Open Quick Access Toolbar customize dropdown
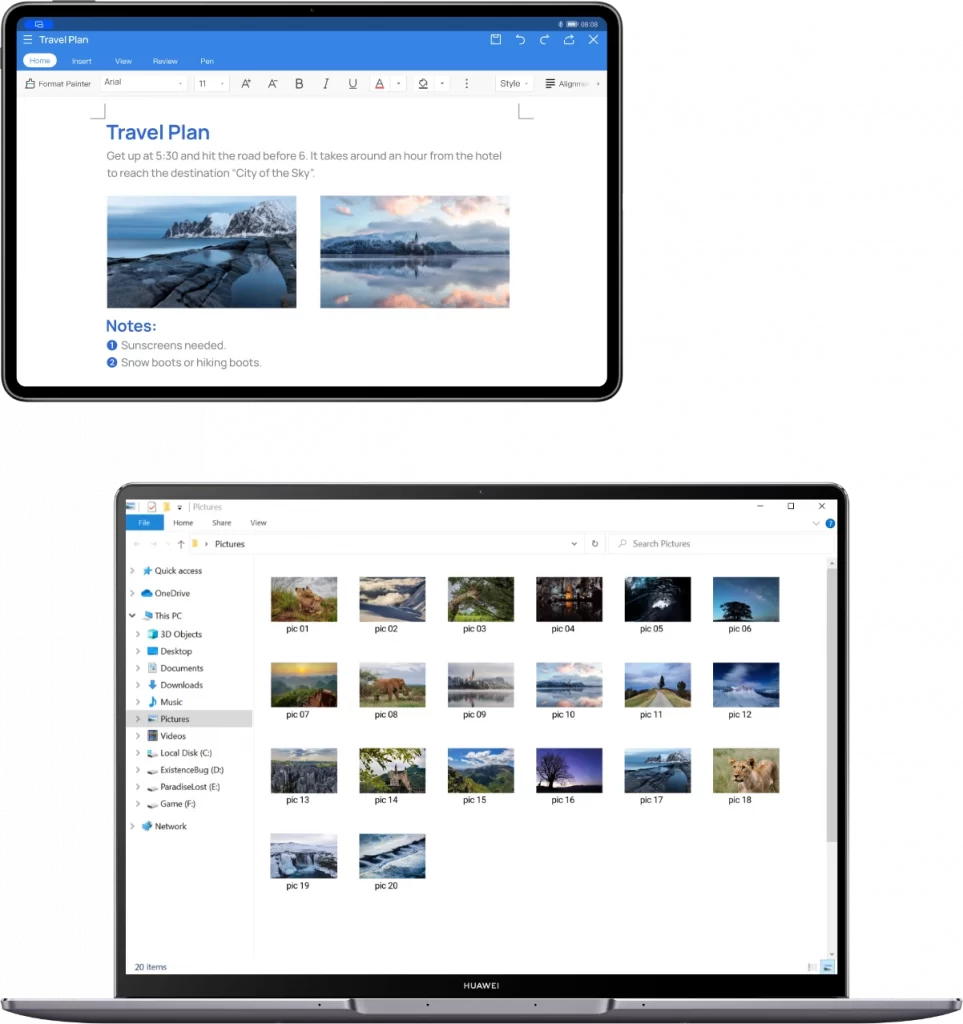The height and width of the screenshot is (1024, 963). point(180,507)
